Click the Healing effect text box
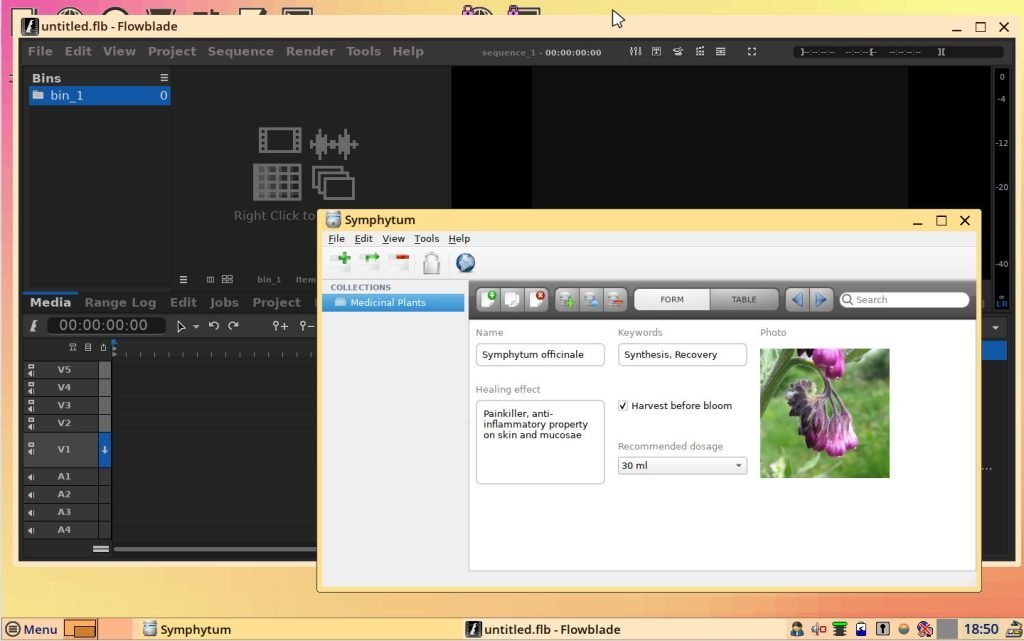The height and width of the screenshot is (641, 1024). tap(540, 442)
